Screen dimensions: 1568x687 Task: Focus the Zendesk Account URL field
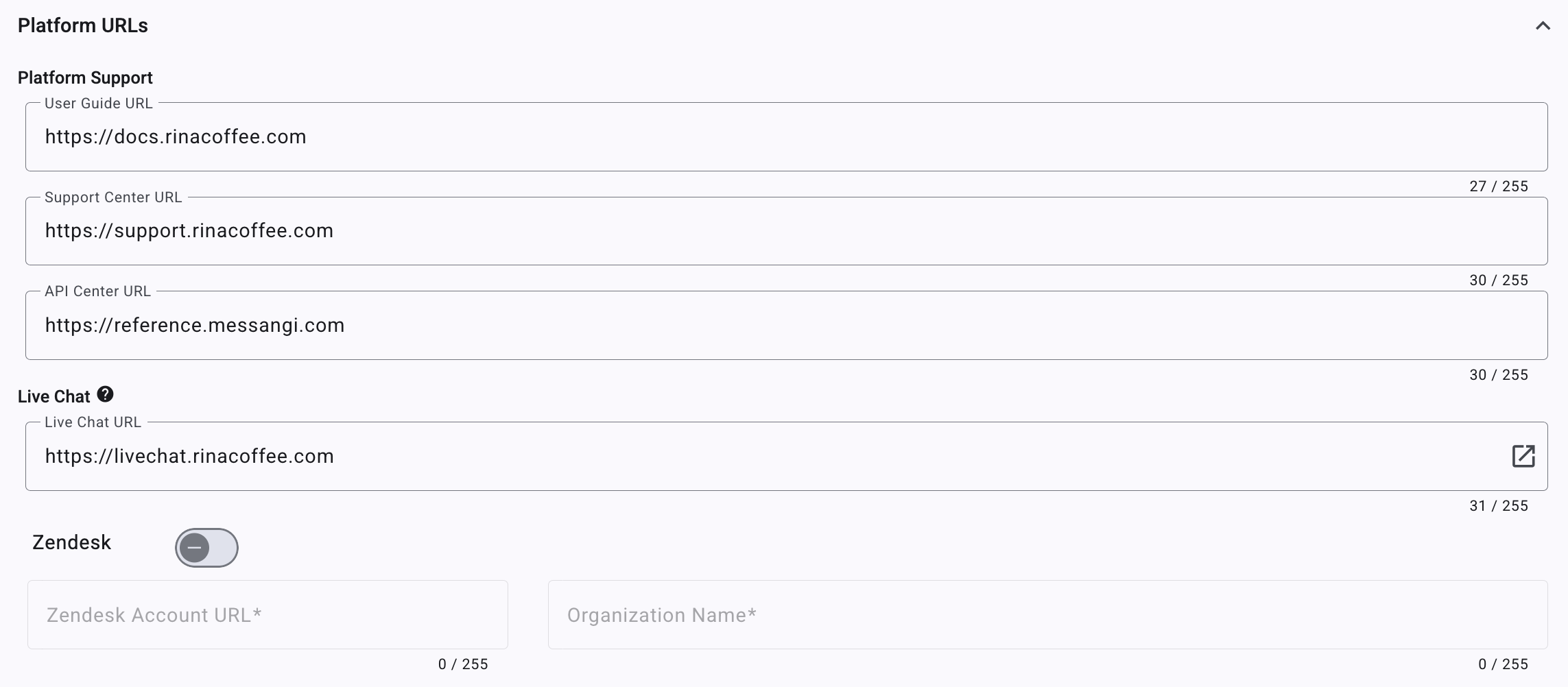click(x=268, y=615)
